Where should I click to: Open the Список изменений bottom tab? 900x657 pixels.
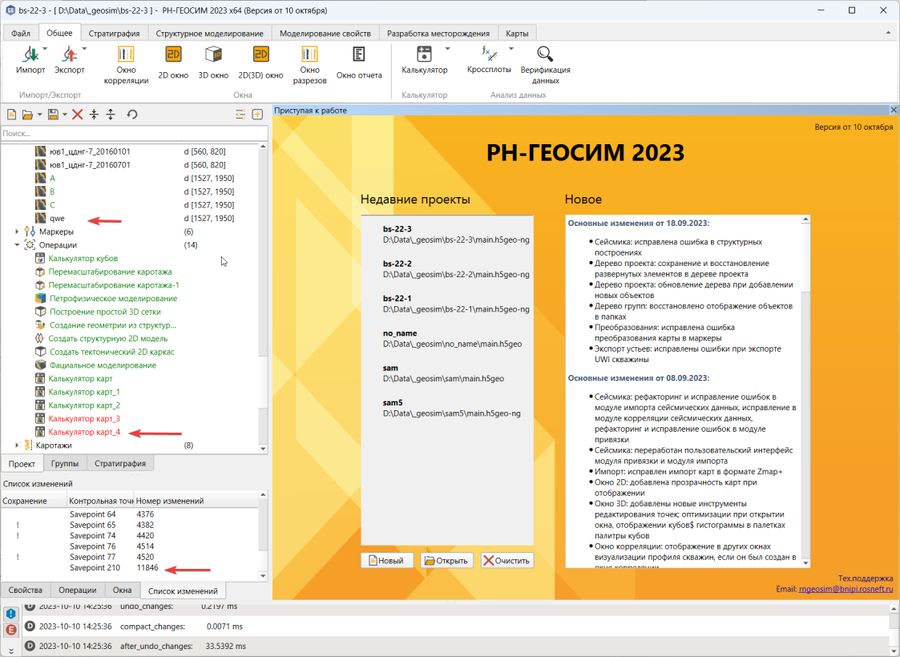pyautogui.click(x=183, y=591)
